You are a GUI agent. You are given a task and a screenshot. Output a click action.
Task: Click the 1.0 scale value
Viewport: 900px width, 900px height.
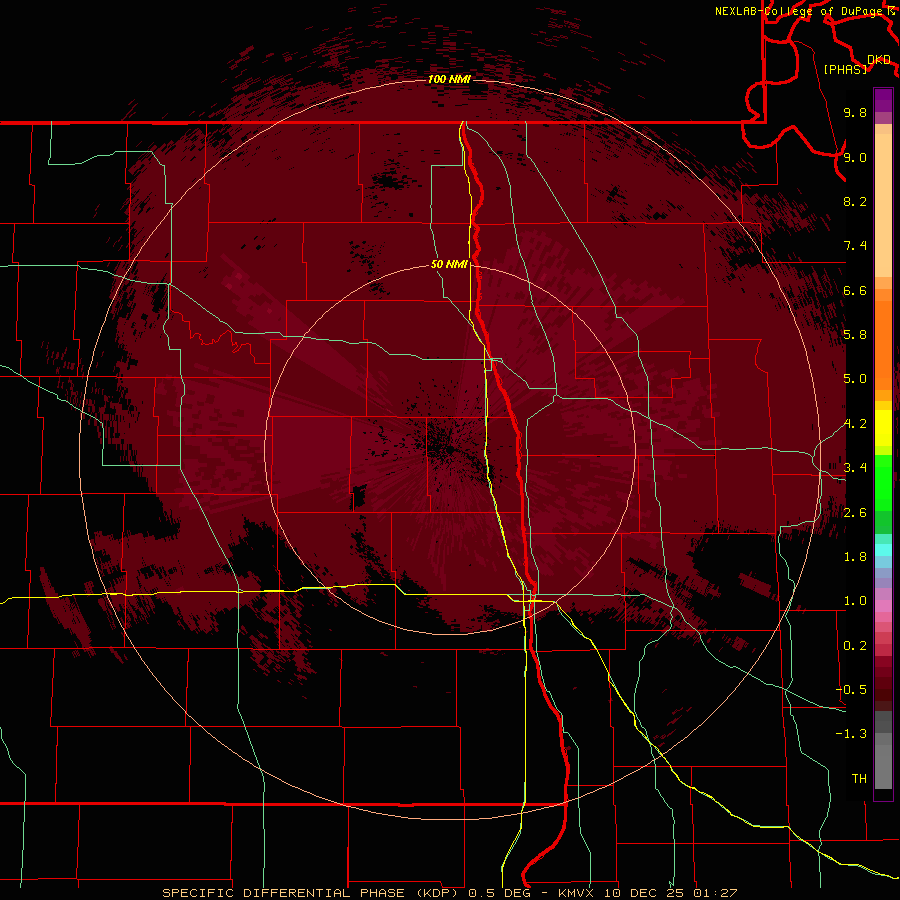coord(855,601)
